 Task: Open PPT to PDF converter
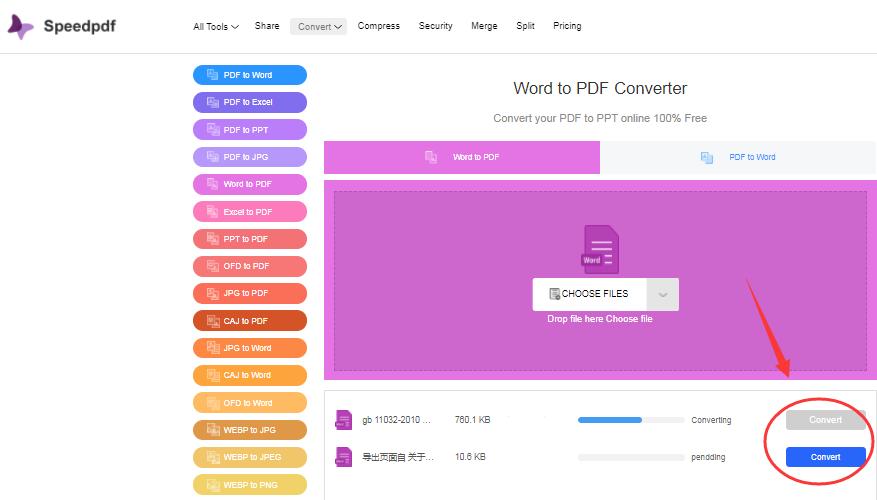coord(250,239)
